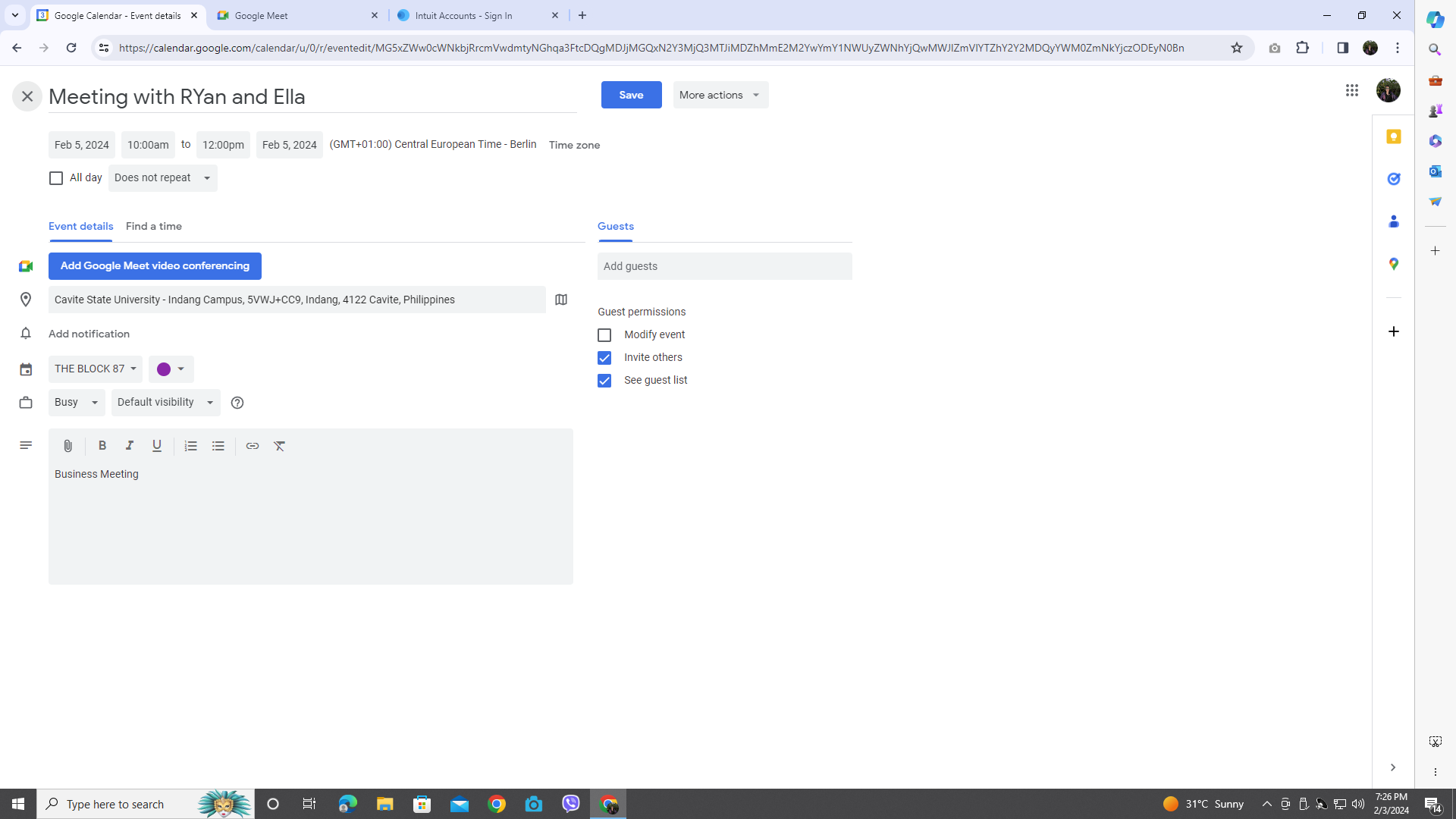Switch to the Find a time tab
This screenshot has height=819, width=1456.
point(153,226)
